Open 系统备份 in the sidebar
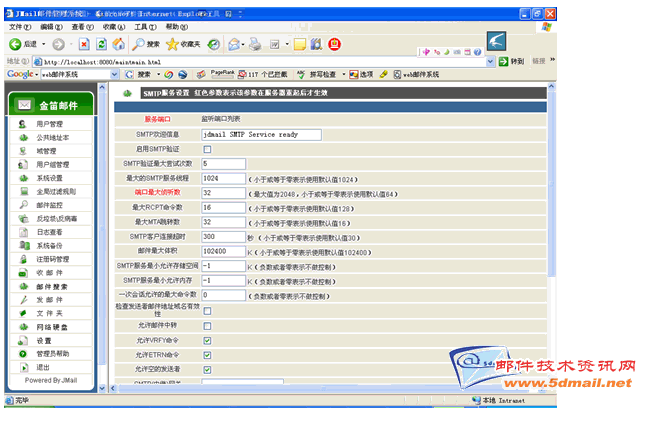 coord(50,245)
